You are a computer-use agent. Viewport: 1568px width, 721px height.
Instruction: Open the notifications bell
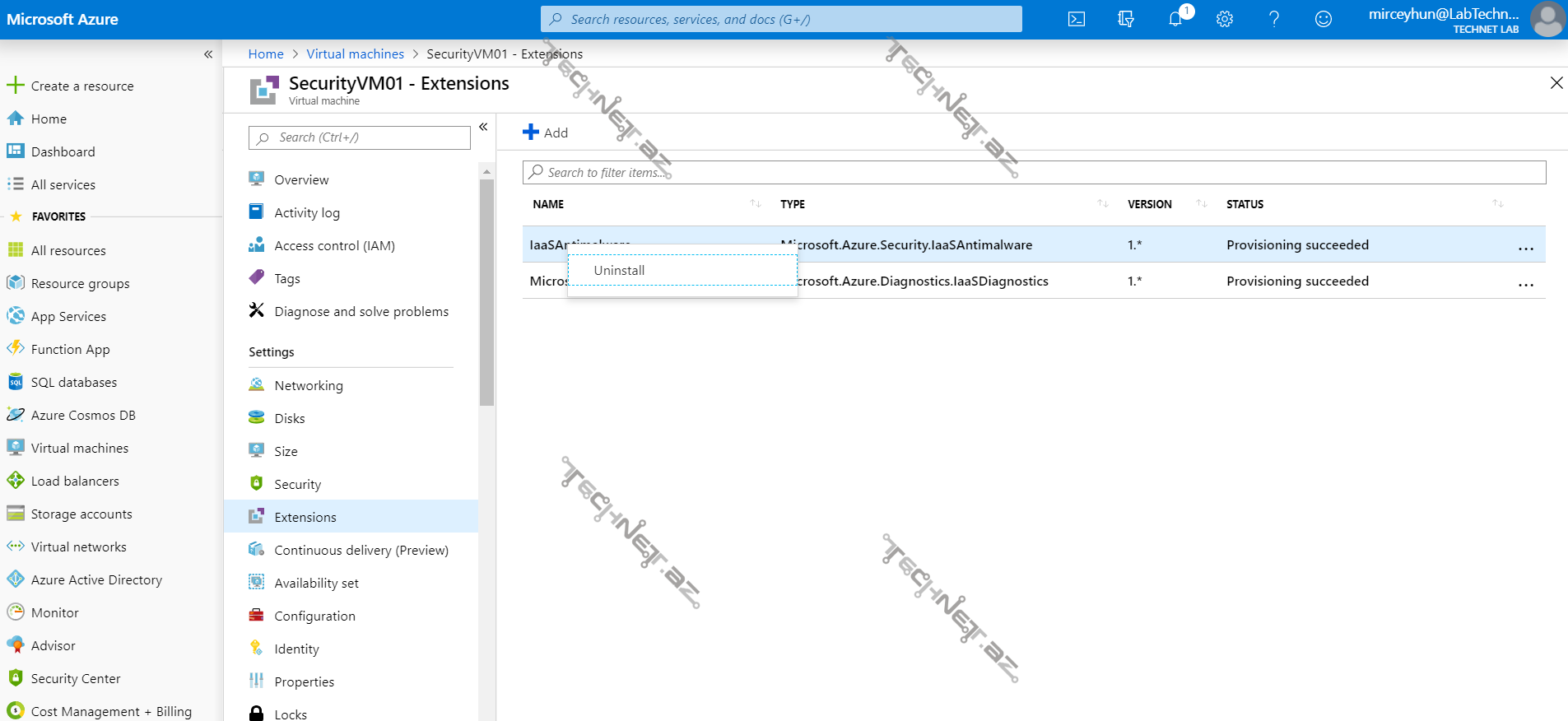(1175, 19)
